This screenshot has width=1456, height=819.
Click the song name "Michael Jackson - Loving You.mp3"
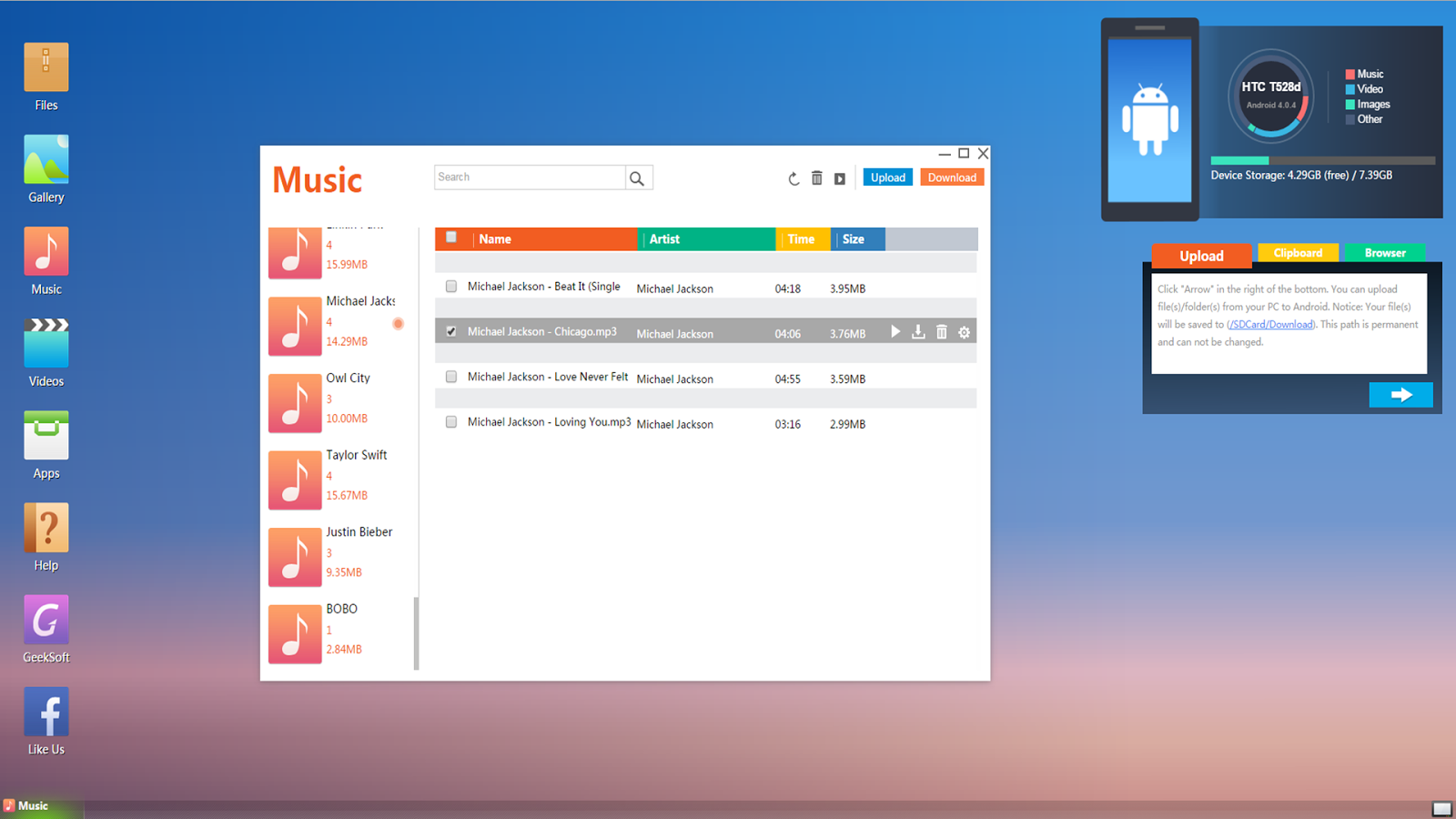(x=550, y=422)
